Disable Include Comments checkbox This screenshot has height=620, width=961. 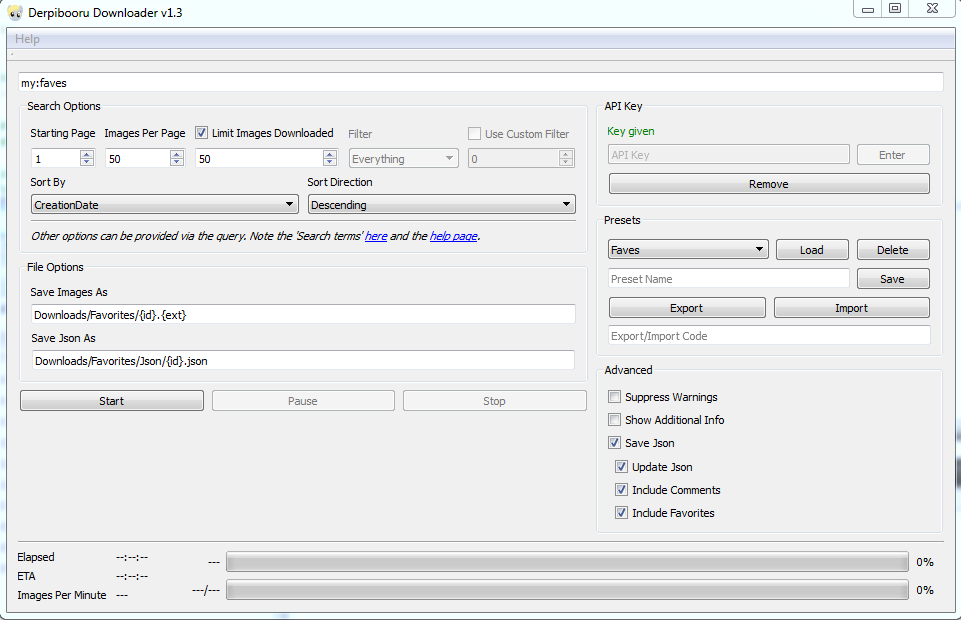(x=621, y=490)
